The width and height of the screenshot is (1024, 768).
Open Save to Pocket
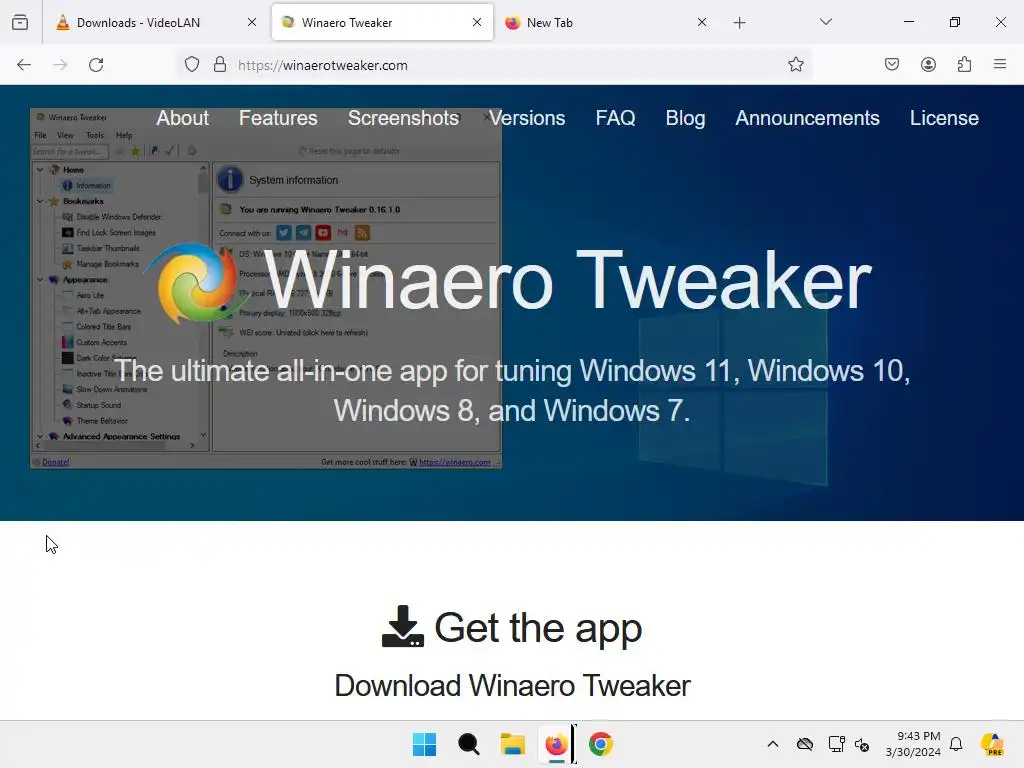point(892,65)
